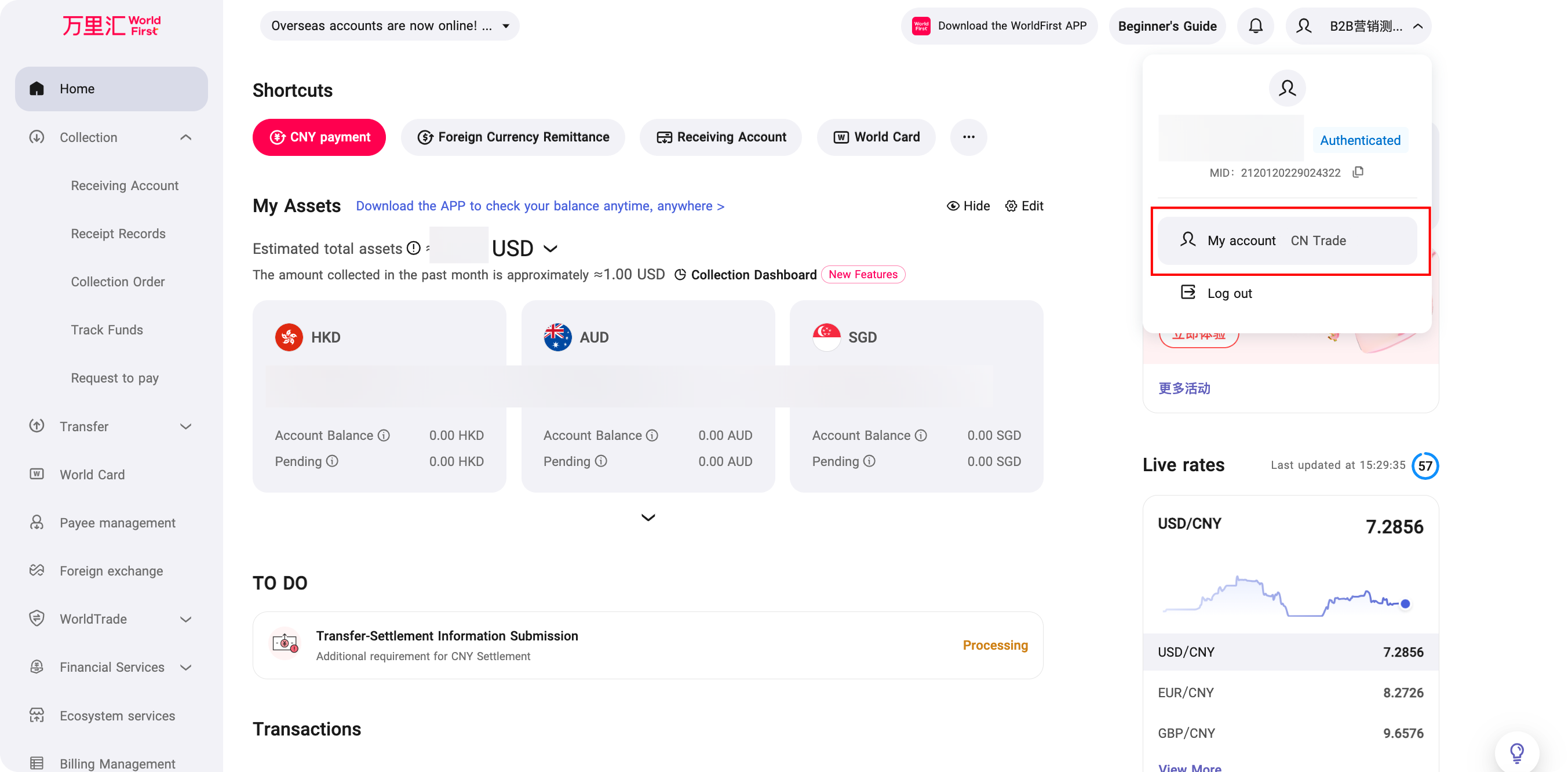Copy the MID number with copy icon
Viewport: 1568px width, 772px height.
coord(1358,172)
